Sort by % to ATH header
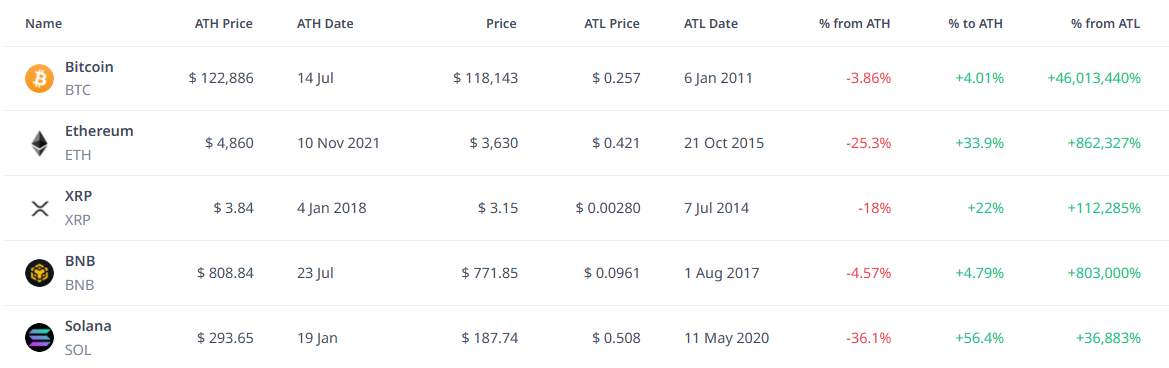Screen dimensions: 1169x368 coord(976,24)
